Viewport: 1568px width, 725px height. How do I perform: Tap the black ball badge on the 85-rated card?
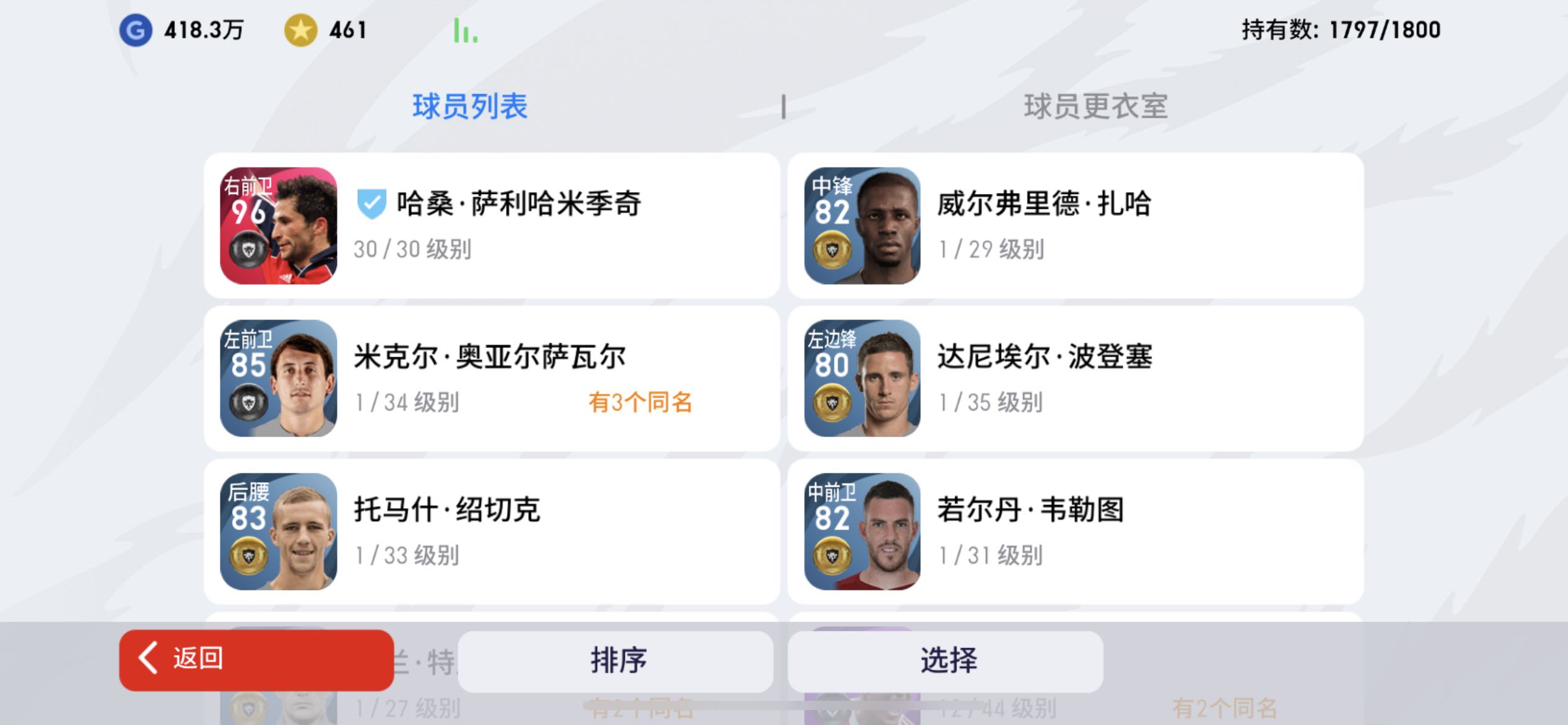click(248, 403)
